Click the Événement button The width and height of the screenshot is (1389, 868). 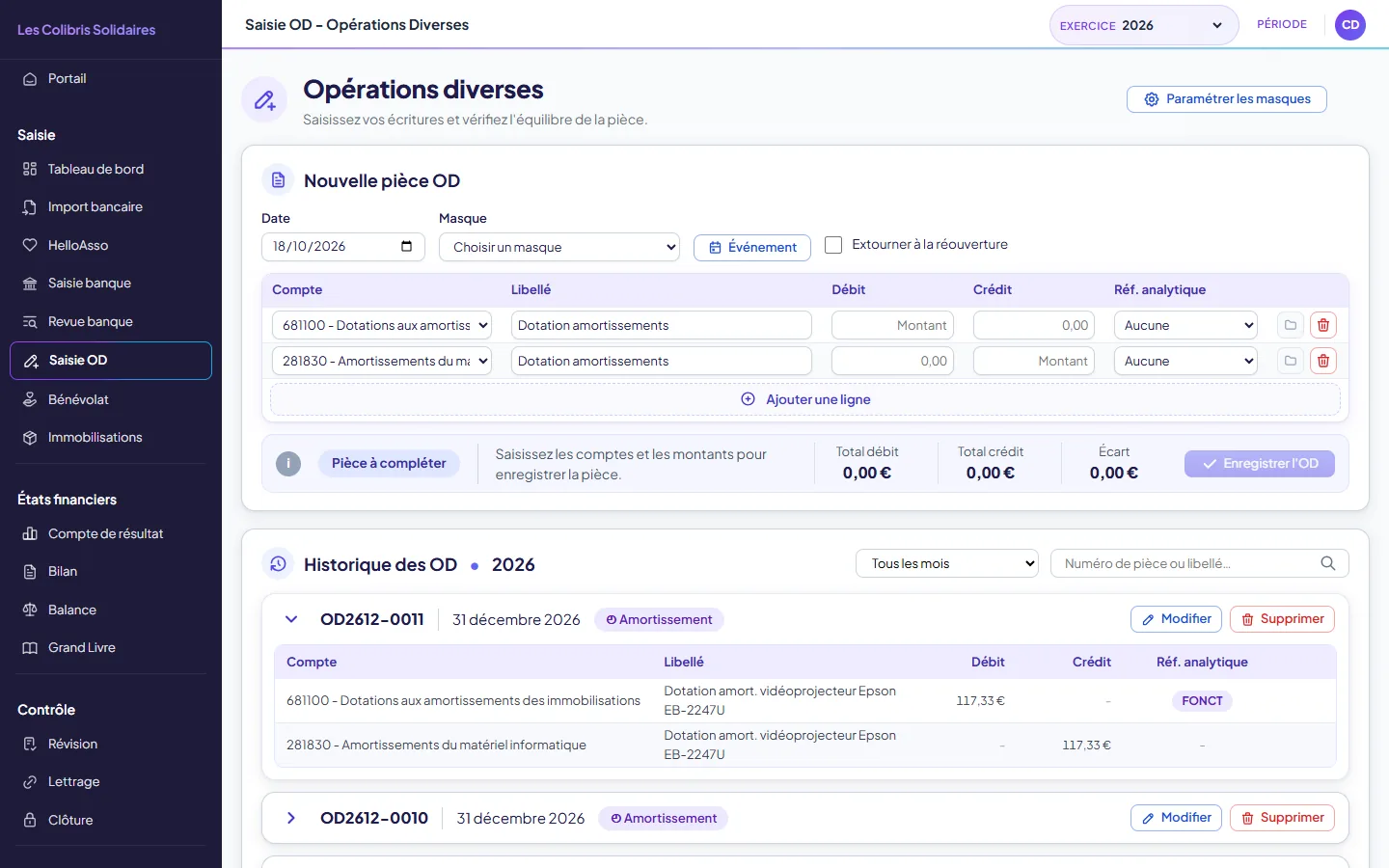752,247
